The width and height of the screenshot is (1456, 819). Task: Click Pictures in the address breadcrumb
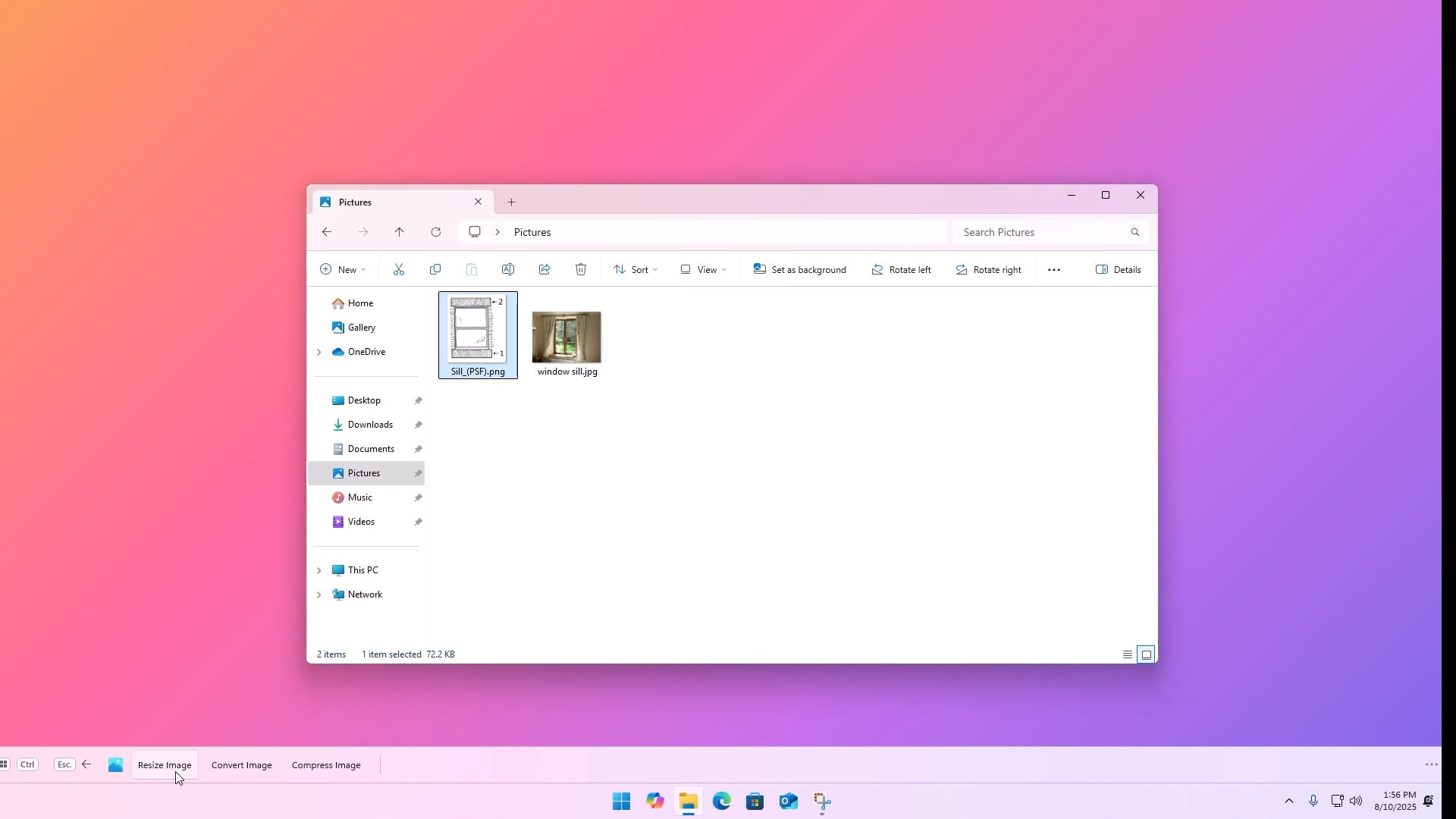tap(532, 232)
